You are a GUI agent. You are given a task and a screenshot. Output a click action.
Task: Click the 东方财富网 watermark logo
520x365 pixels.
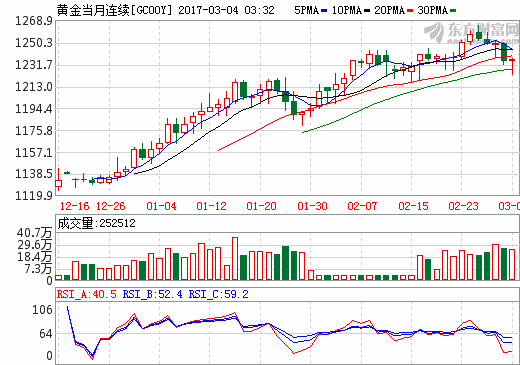click(x=471, y=32)
